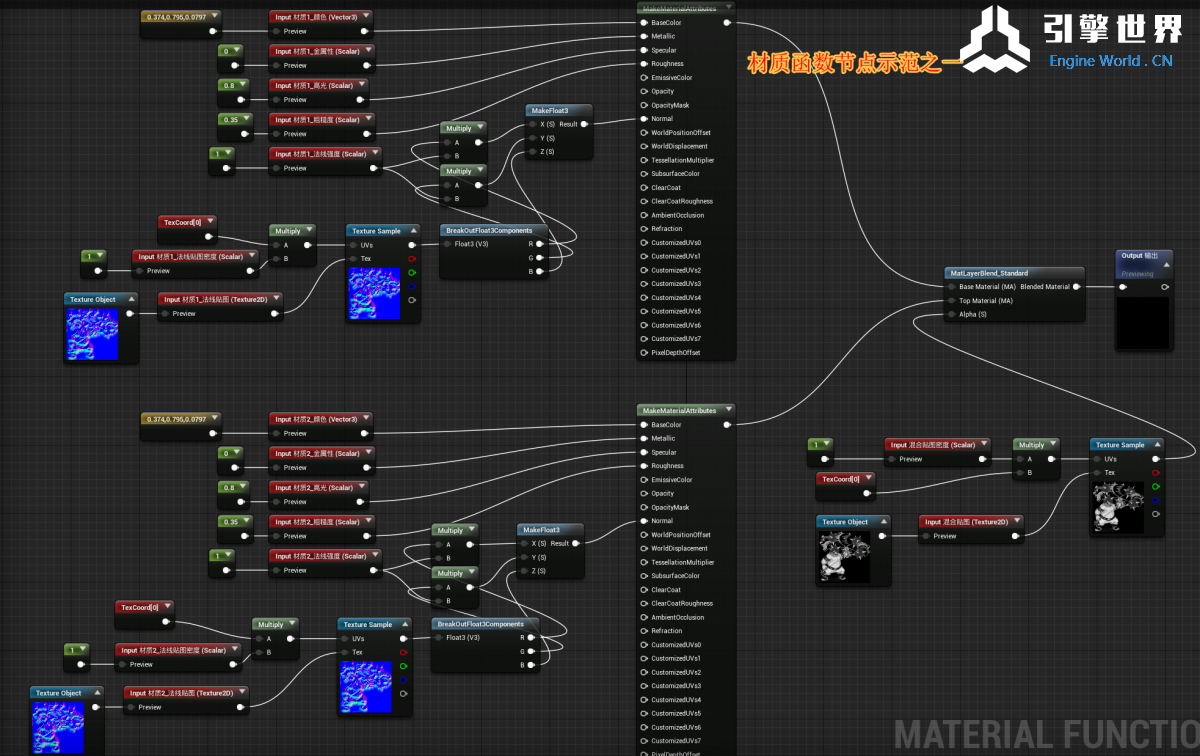This screenshot has width=1200, height=756.
Task: Click the black Output 输出 preview area
Action: [1143, 322]
